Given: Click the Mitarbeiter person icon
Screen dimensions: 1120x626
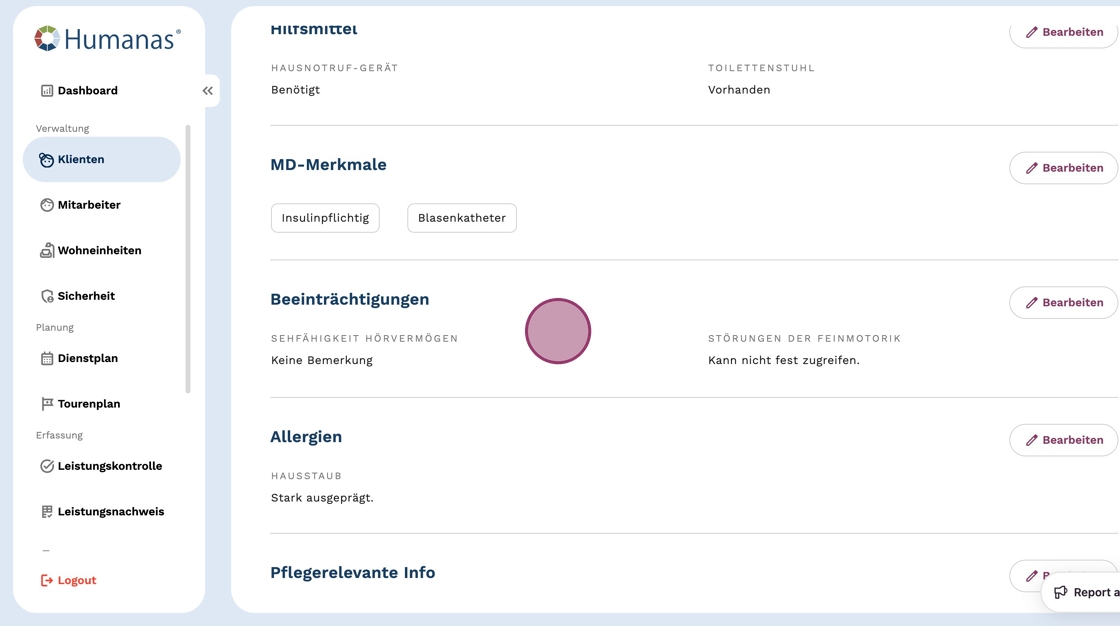Looking at the screenshot, I should pyautogui.click(x=47, y=205).
